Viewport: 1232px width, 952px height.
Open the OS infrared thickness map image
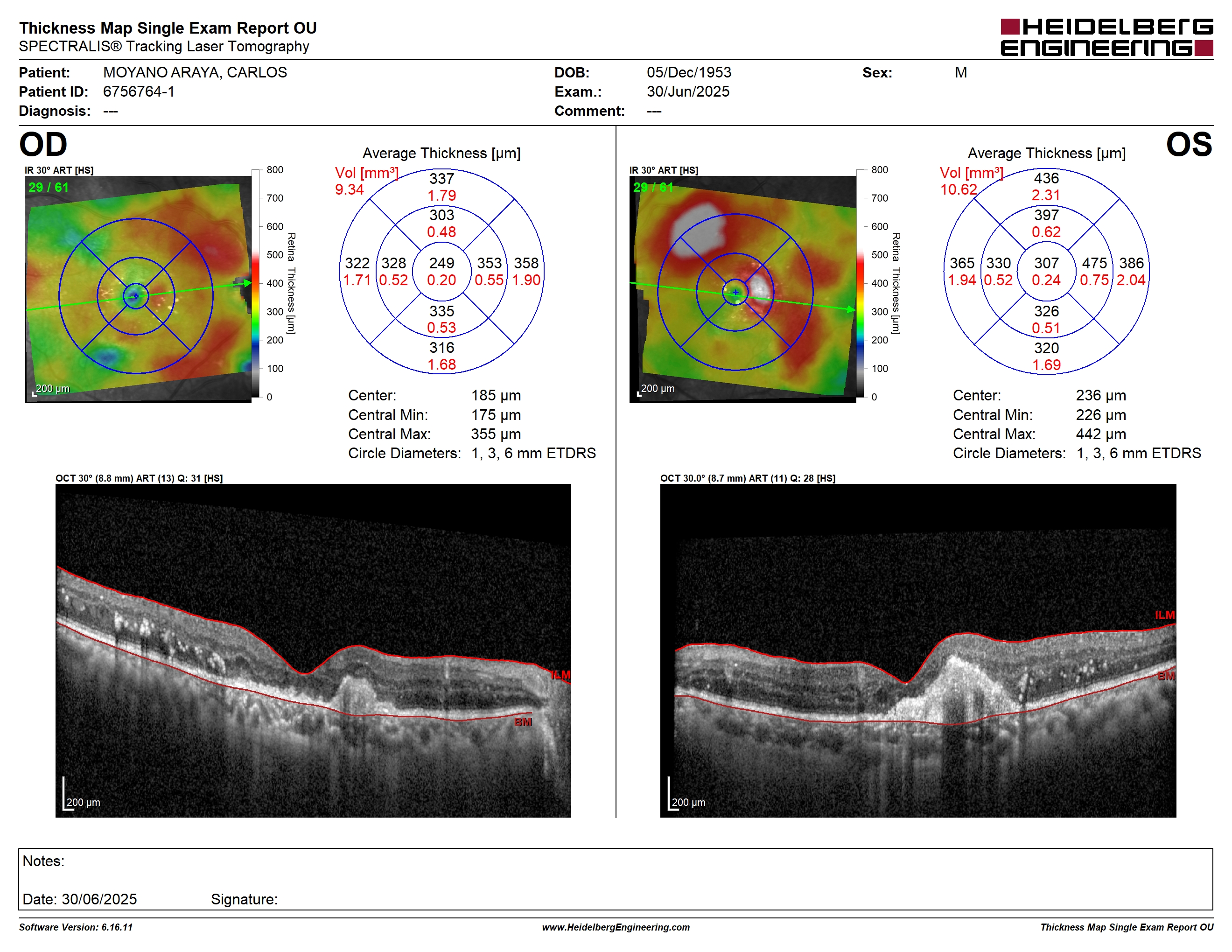coord(742,289)
